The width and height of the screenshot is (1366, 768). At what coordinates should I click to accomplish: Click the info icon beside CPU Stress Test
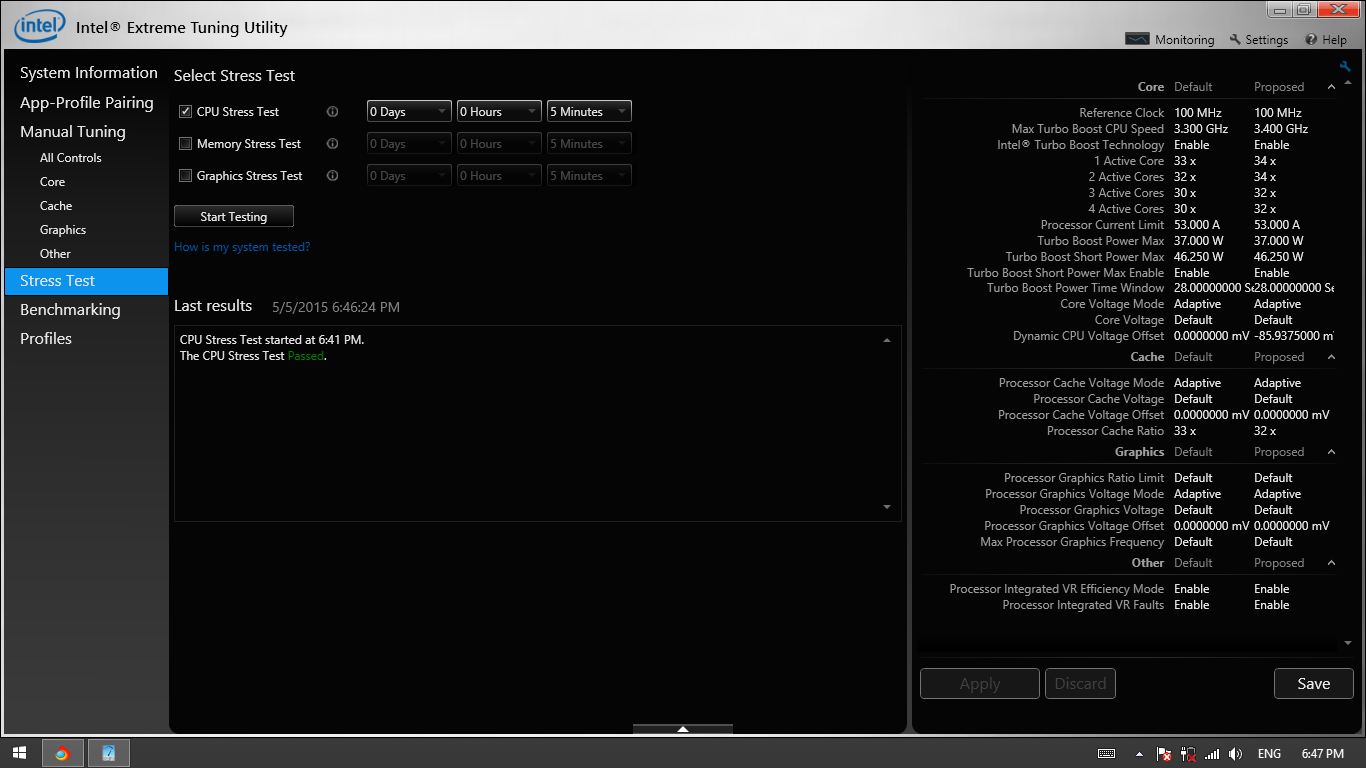pos(333,112)
